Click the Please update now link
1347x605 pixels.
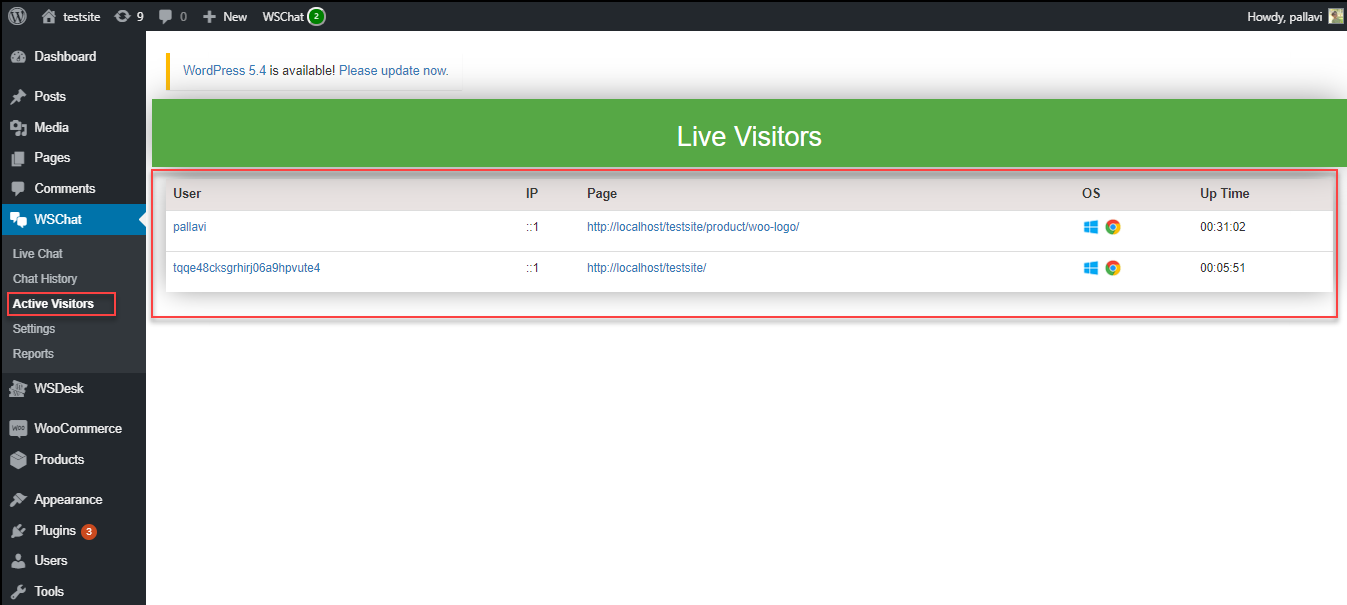click(393, 71)
